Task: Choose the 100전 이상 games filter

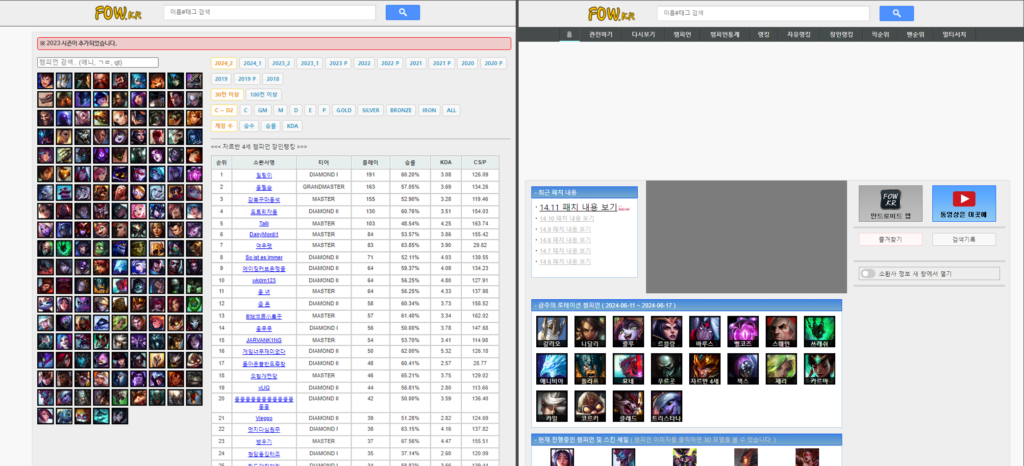Action: (264, 95)
